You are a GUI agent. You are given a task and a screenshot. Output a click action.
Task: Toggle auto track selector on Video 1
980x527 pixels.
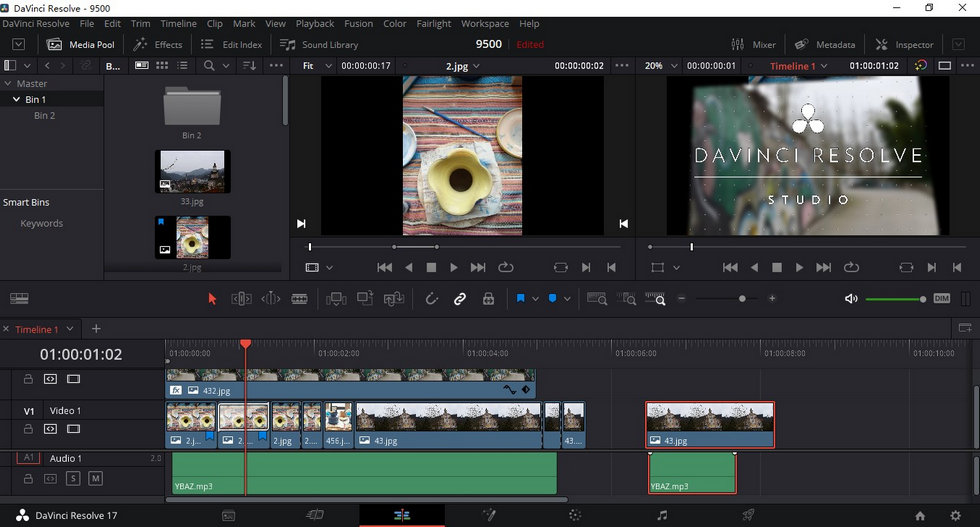50,429
